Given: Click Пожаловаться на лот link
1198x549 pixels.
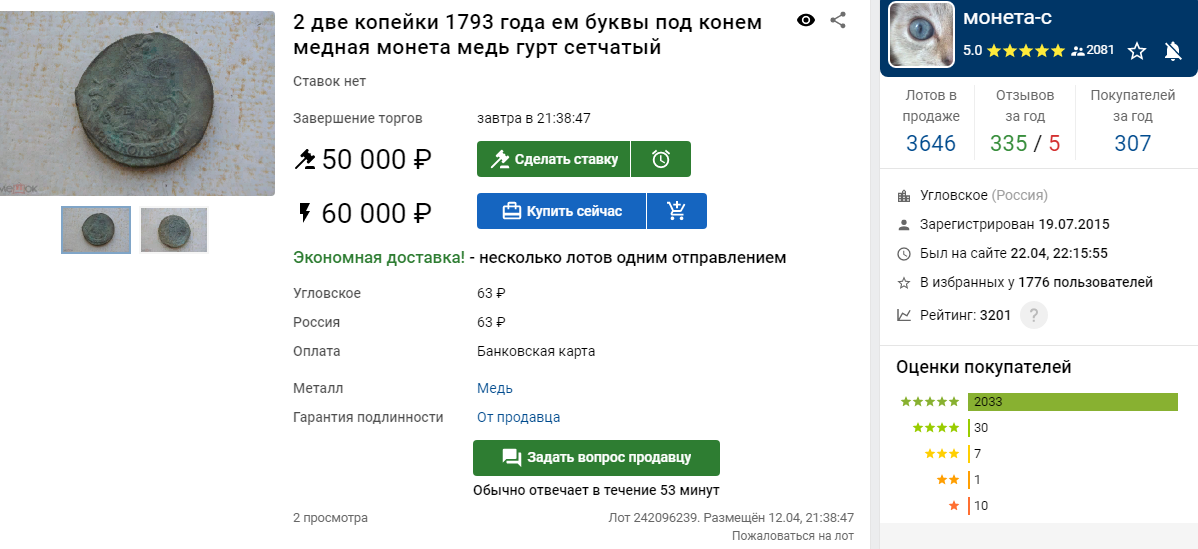Looking at the screenshot, I should click(x=793, y=535).
